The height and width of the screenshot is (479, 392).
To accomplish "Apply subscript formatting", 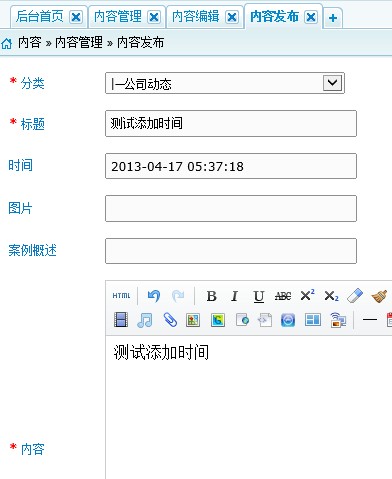I will [x=331, y=296].
